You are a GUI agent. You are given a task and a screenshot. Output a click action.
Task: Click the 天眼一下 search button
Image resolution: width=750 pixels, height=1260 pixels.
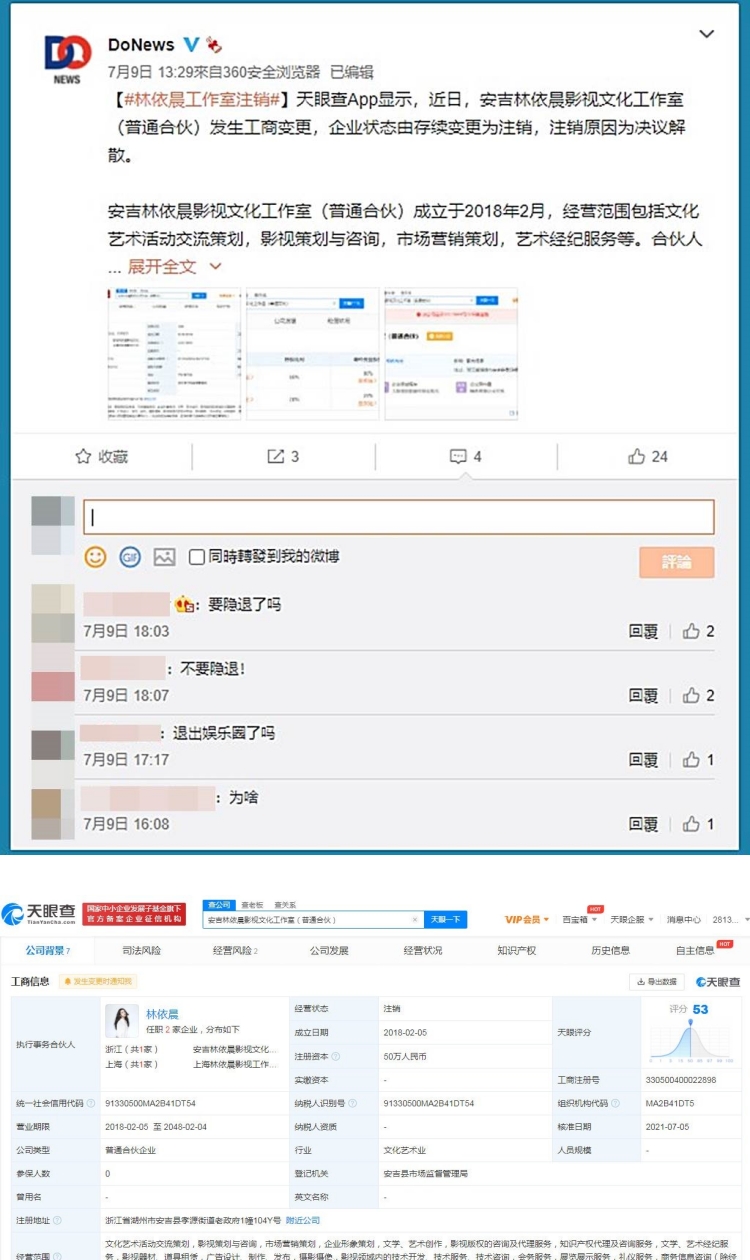[445, 919]
